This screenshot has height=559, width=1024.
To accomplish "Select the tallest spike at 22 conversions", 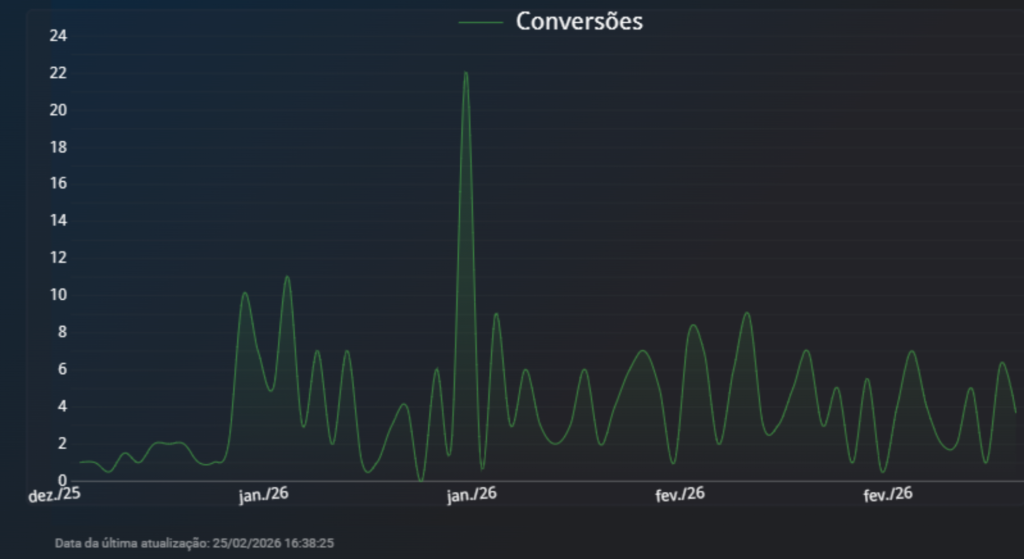I will [465, 73].
